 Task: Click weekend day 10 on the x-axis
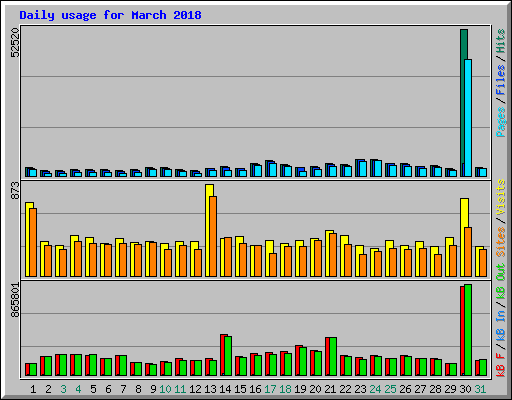165,389
